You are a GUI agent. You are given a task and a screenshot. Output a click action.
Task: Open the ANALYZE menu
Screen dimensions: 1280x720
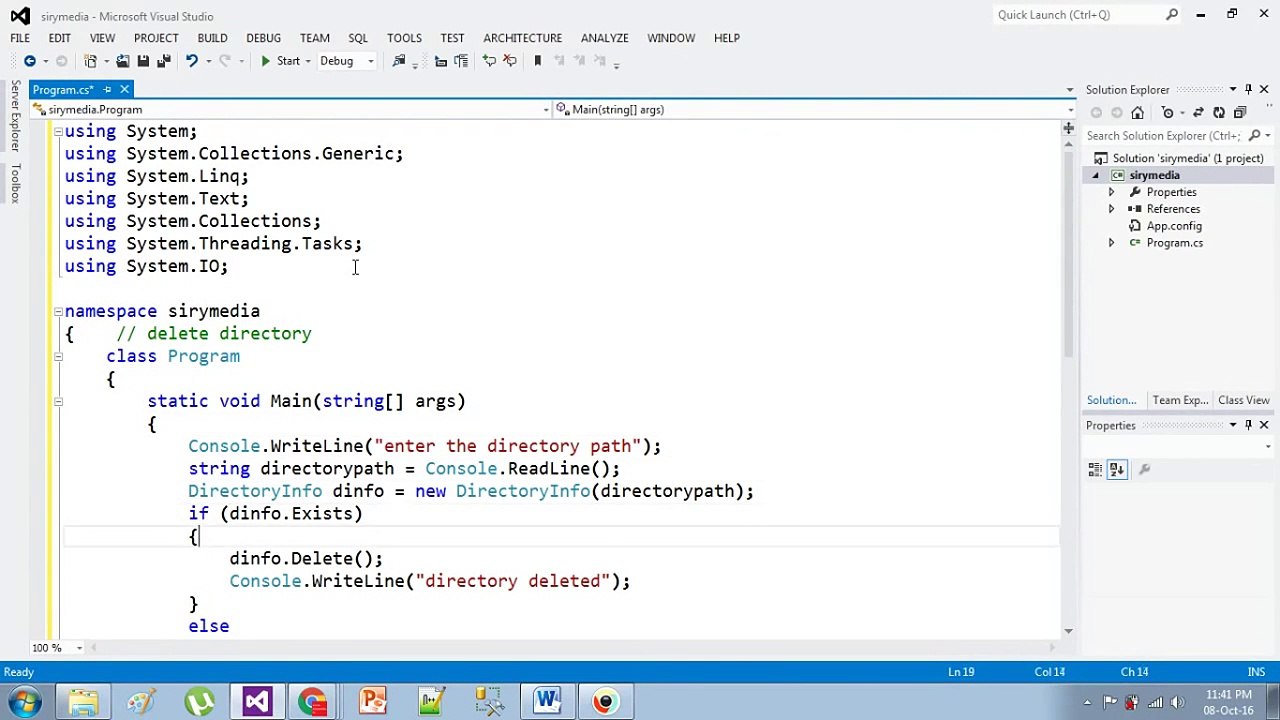pos(605,38)
